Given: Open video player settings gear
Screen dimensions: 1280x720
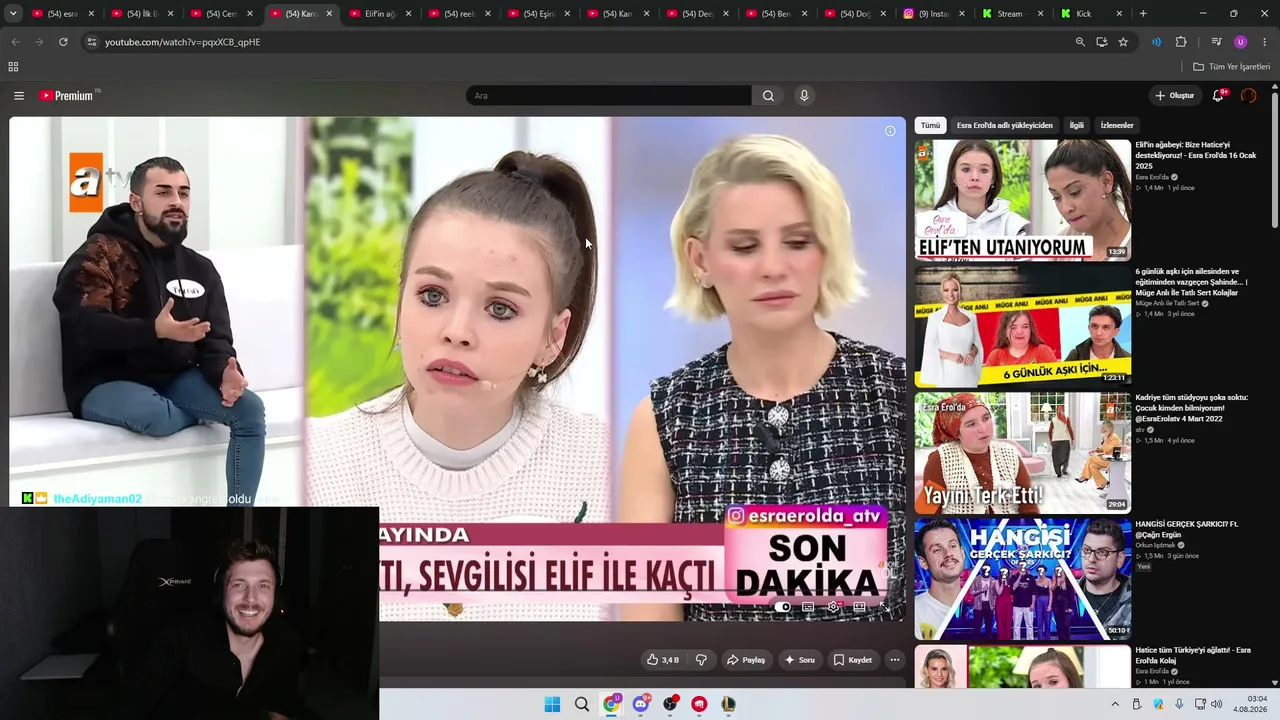Looking at the screenshot, I should coord(833,607).
